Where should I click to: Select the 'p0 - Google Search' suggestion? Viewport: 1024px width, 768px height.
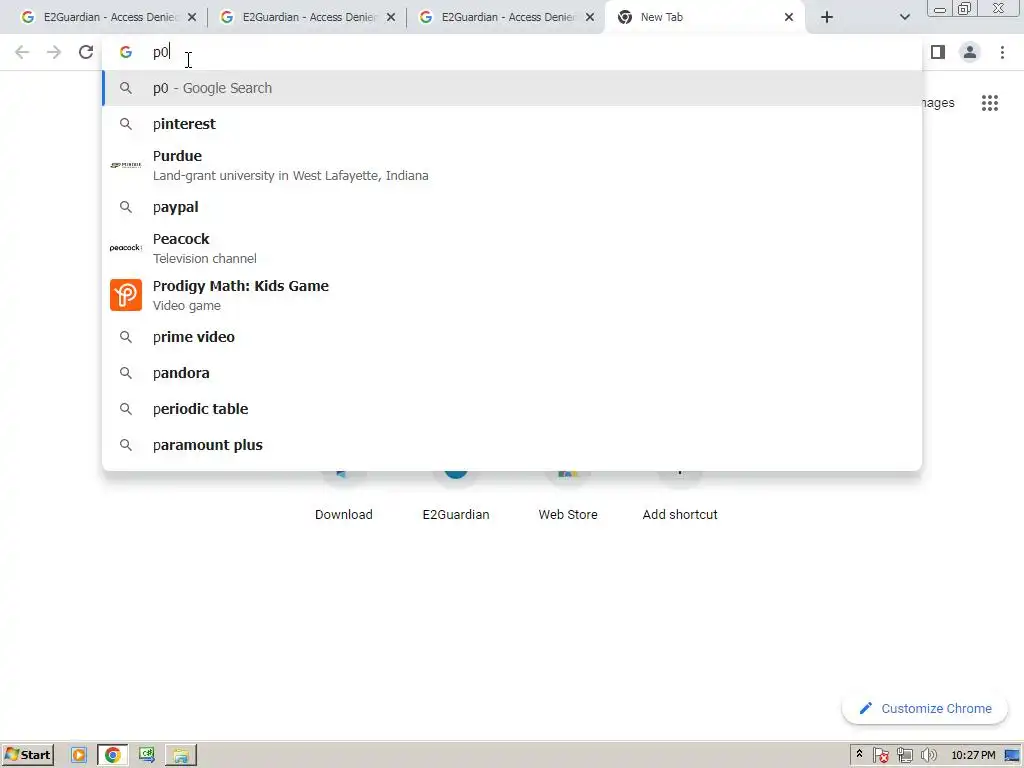point(512,88)
